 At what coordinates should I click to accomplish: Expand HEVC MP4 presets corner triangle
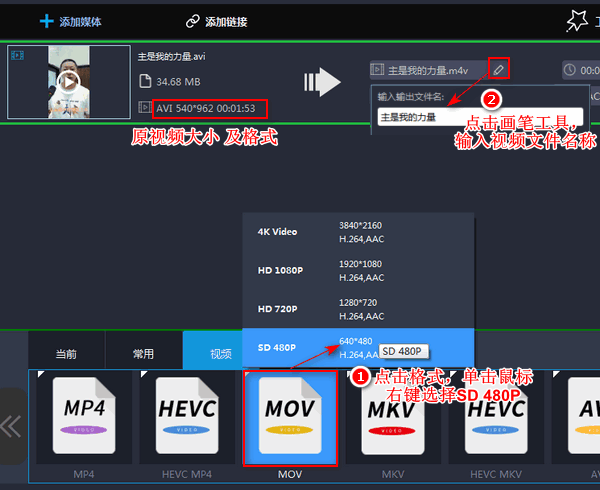coord(143,374)
